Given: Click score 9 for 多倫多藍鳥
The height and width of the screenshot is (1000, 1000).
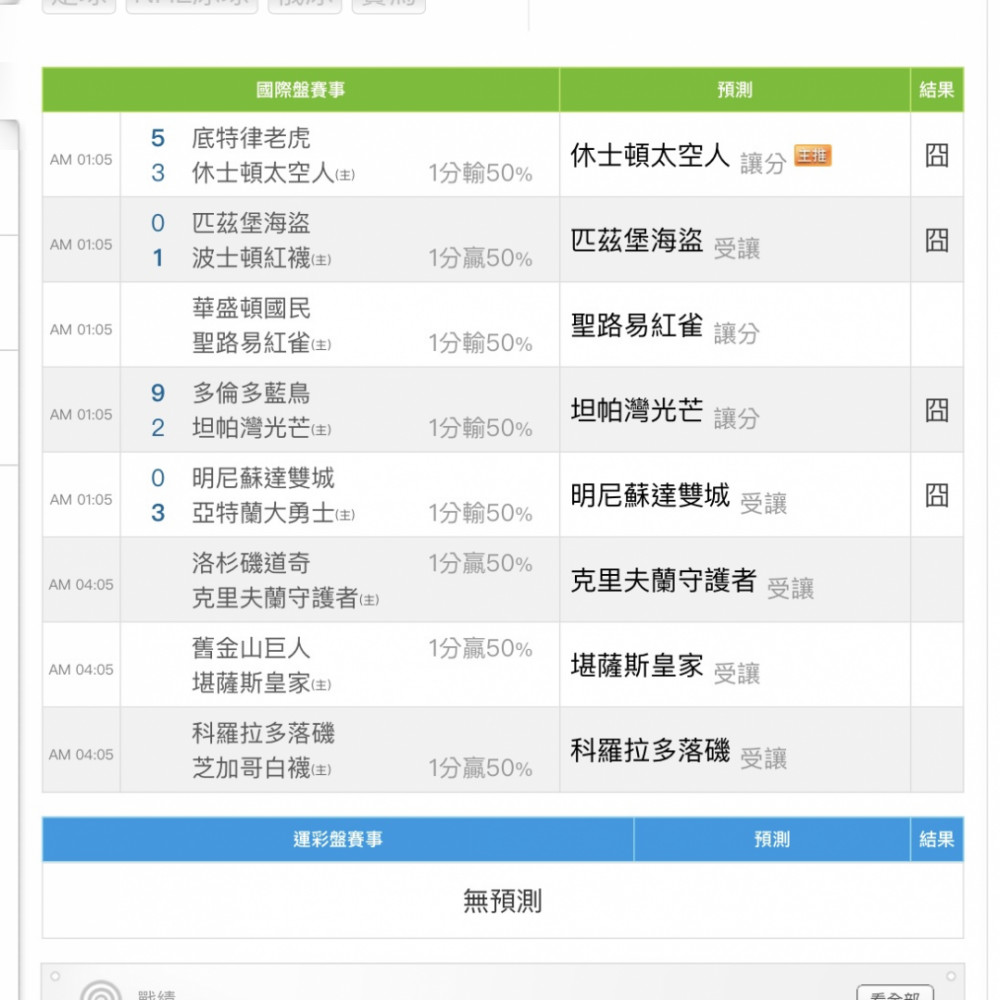Looking at the screenshot, I should (x=158, y=393).
